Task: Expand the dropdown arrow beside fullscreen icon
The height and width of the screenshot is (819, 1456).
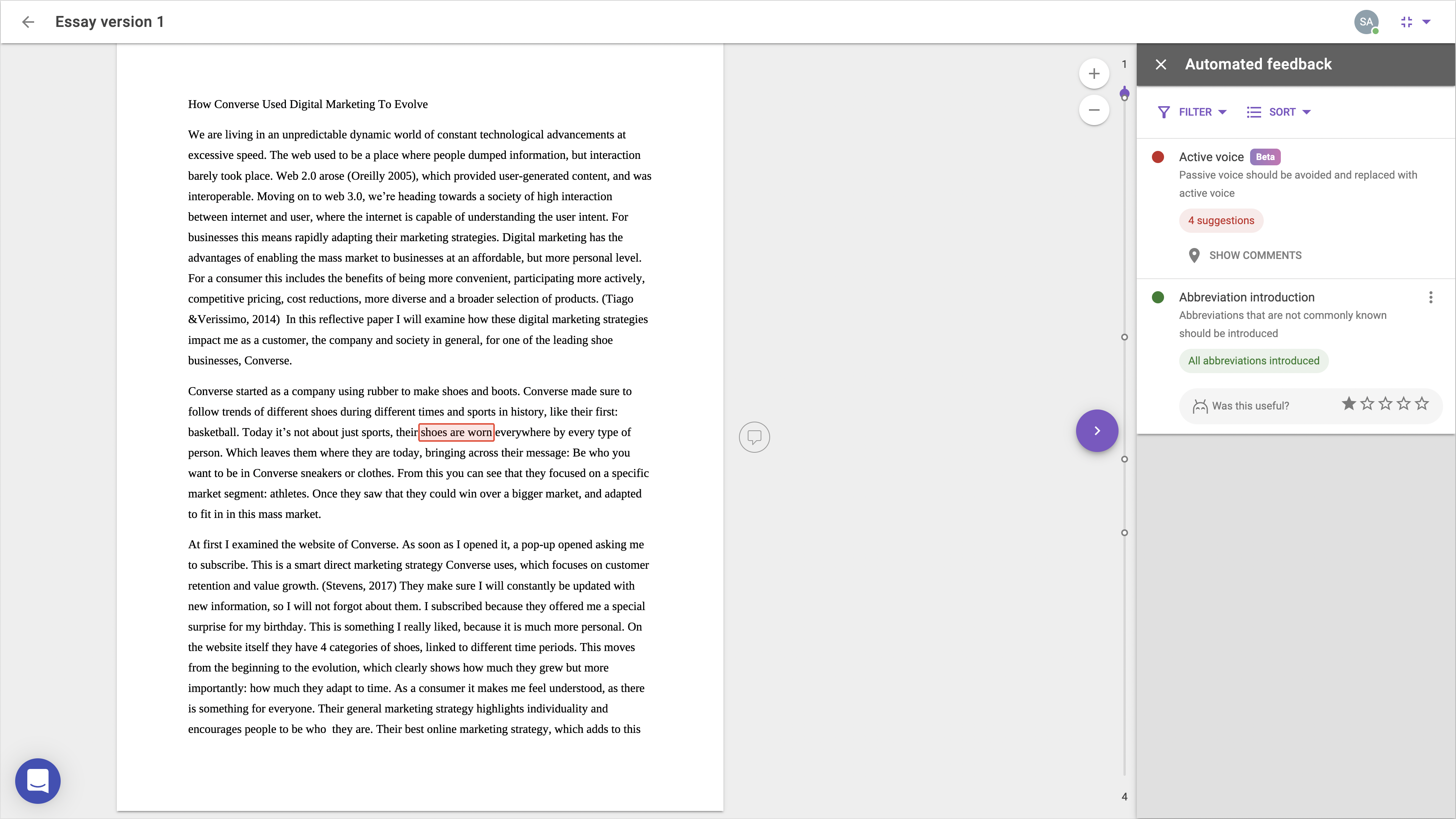Action: (1426, 22)
